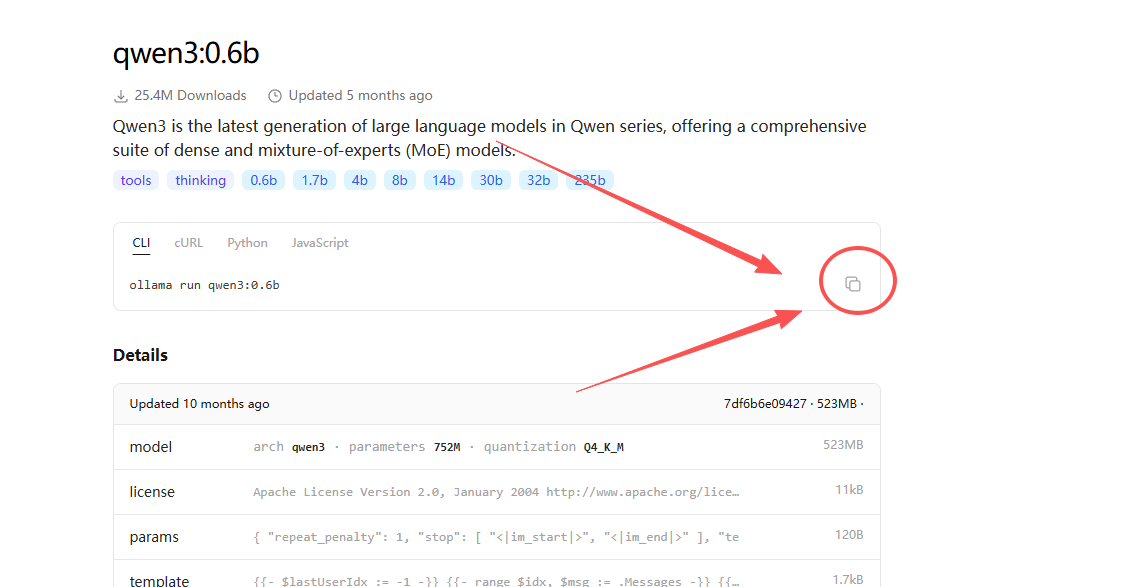Image resolution: width=1121 pixels, height=587 pixels.
Task: Pick the 32b model size tag
Action: coord(538,181)
